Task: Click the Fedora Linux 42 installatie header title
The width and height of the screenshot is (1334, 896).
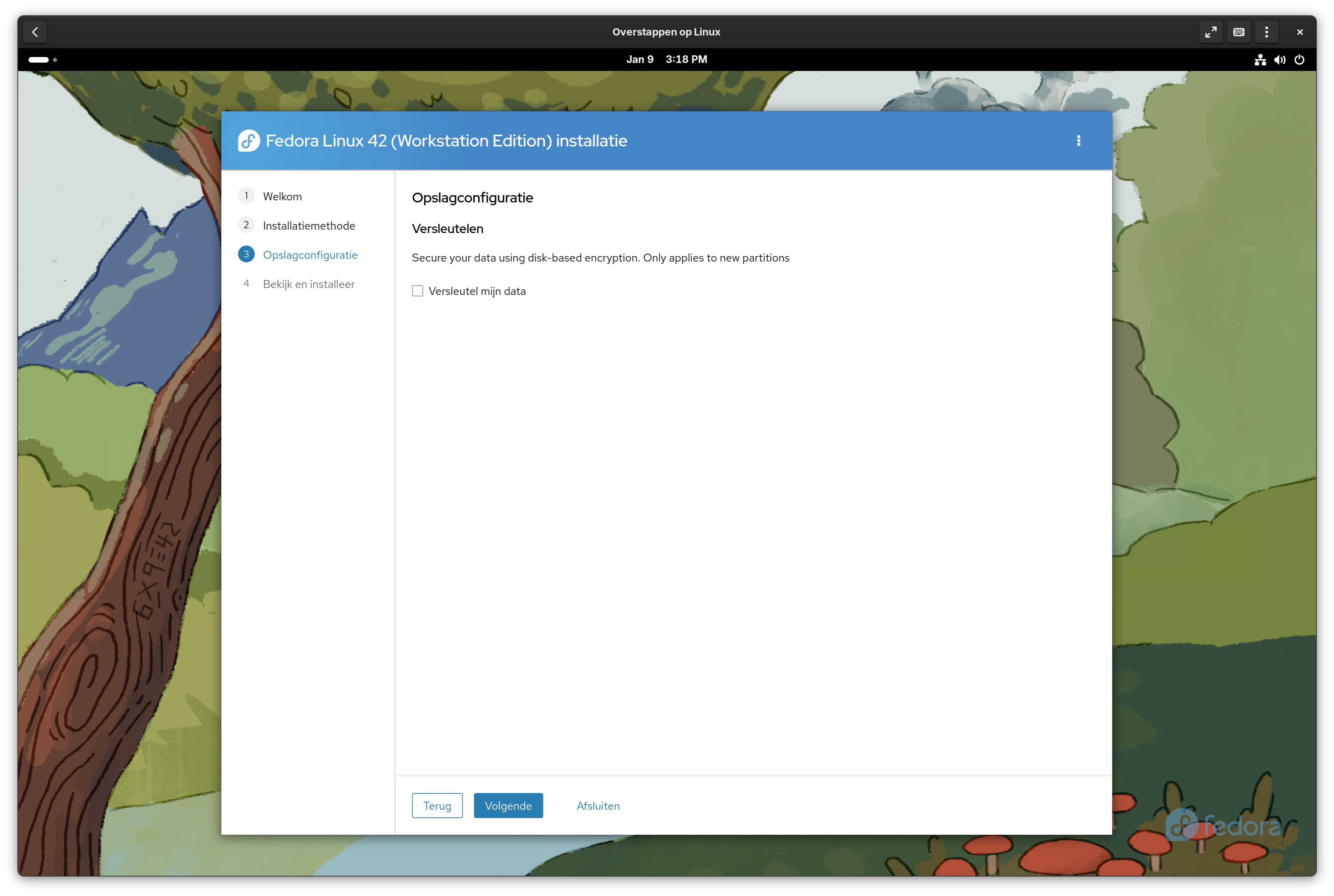Action: [446, 141]
